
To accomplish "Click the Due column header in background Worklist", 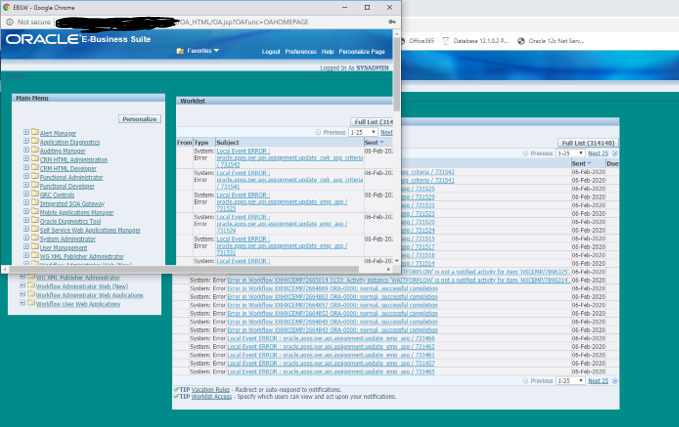I will pos(612,163).
